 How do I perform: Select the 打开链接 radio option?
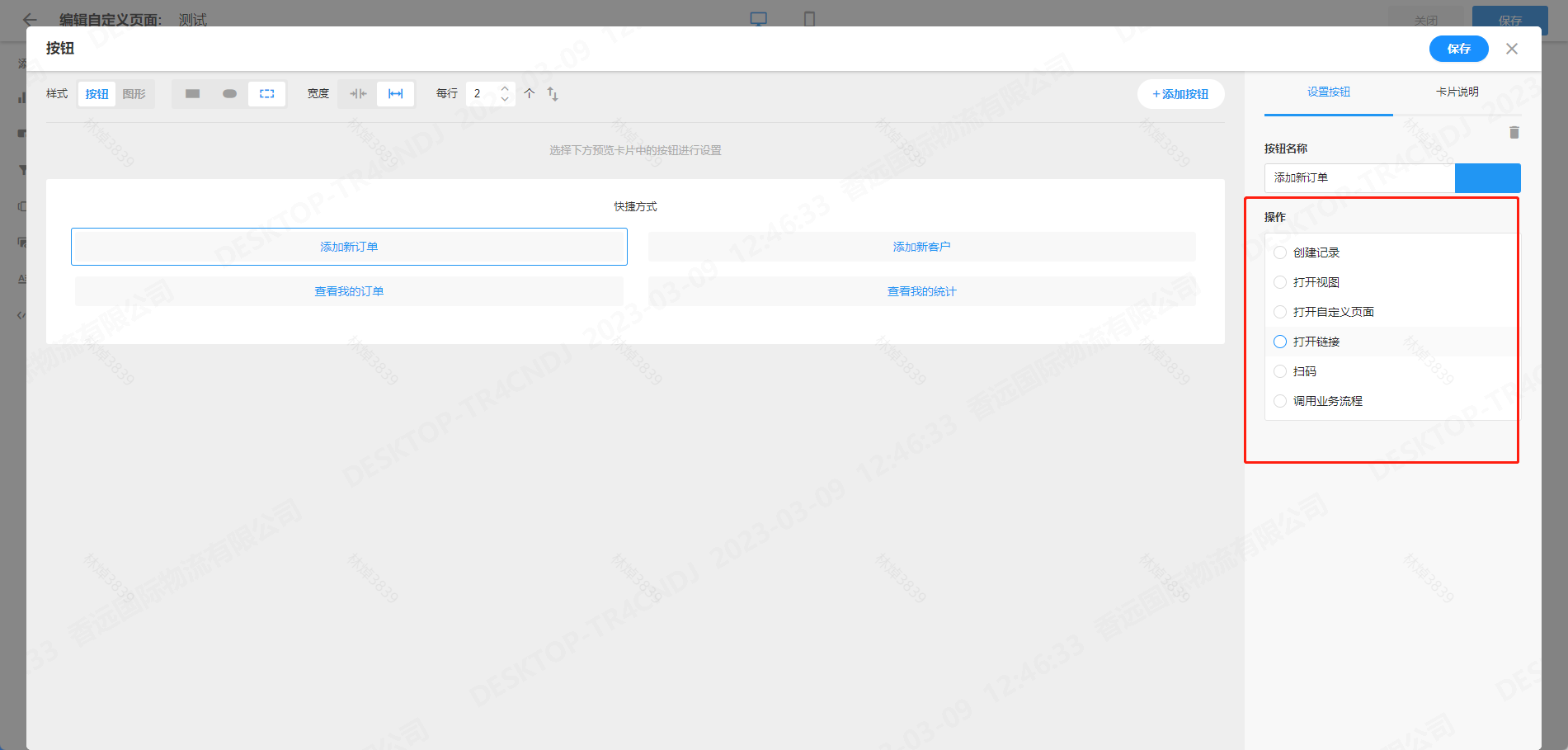click(x=1280, y=342)
